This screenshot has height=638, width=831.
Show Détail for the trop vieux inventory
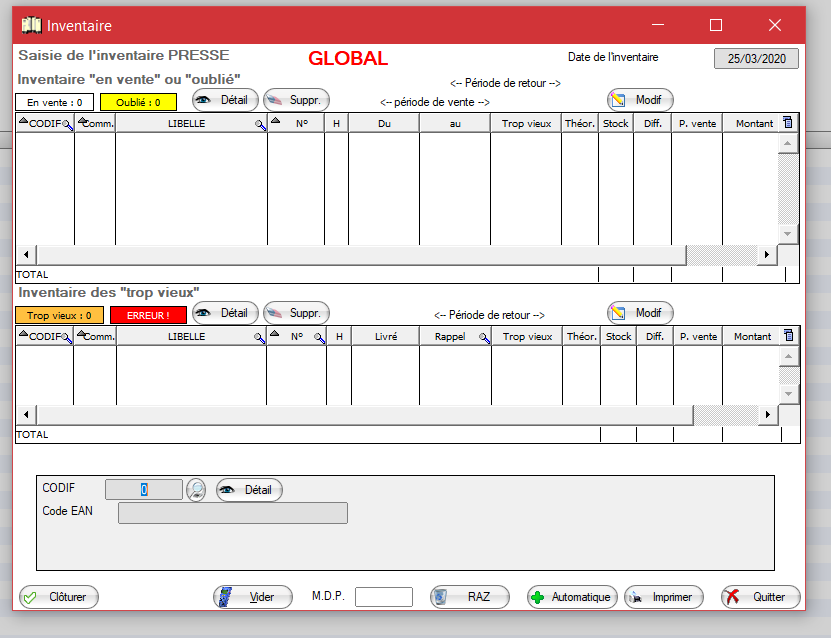click(225, 313)
